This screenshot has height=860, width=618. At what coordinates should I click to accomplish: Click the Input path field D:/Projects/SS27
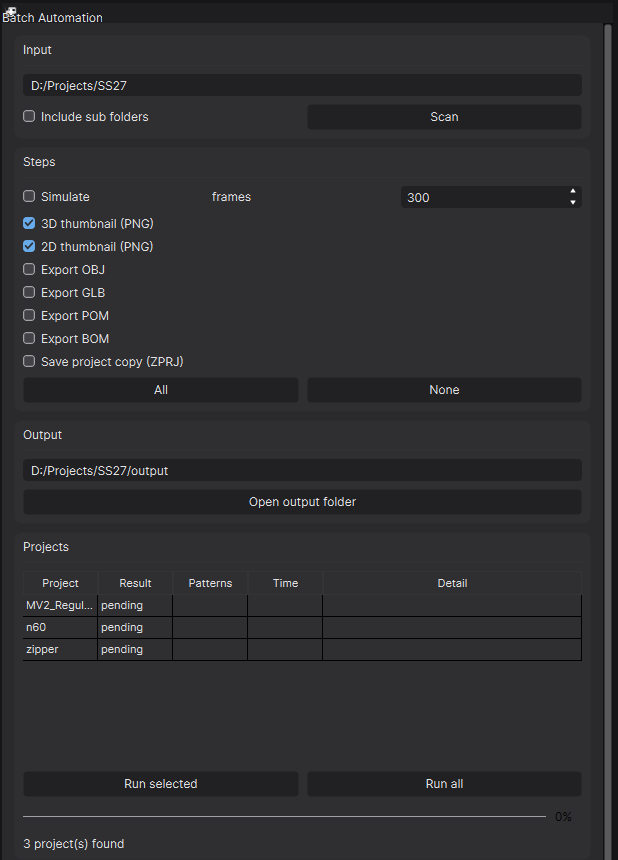coord(302,86)
